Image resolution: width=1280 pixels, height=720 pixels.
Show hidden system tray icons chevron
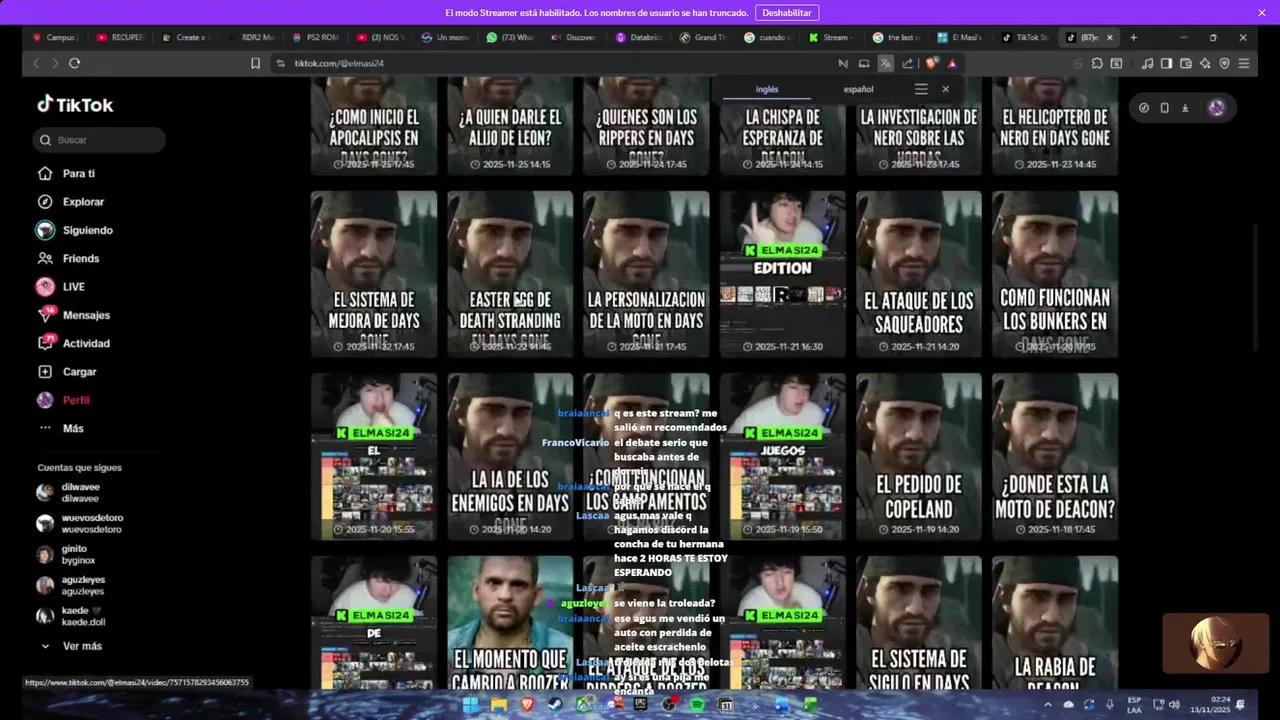tap(1049, 705)
